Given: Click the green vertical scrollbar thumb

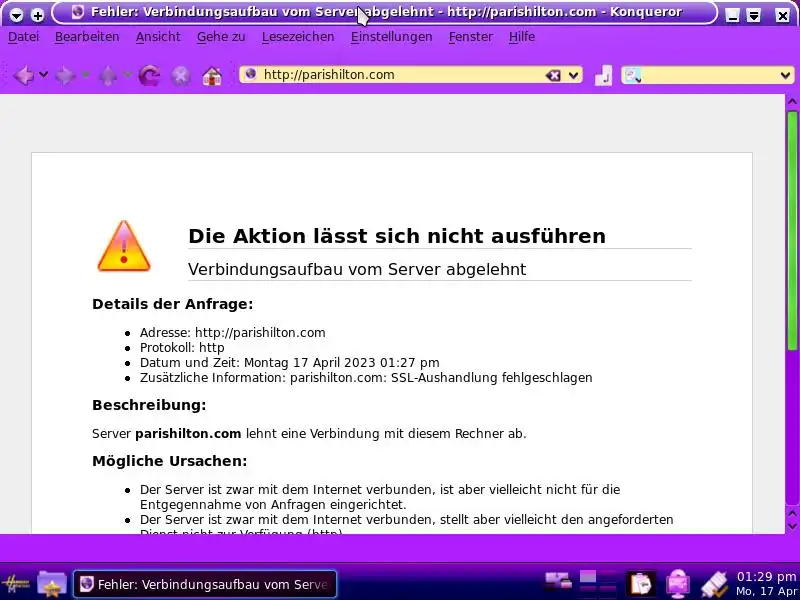Looking at the screenshot, I should [792, 231].
